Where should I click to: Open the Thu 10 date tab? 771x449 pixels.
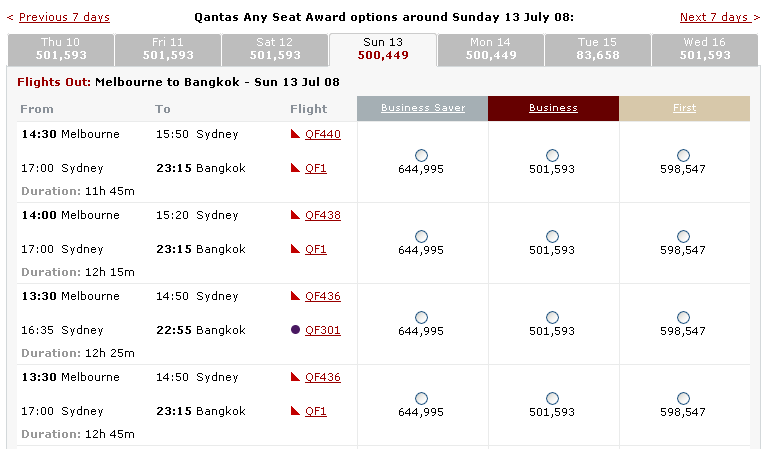61,49
